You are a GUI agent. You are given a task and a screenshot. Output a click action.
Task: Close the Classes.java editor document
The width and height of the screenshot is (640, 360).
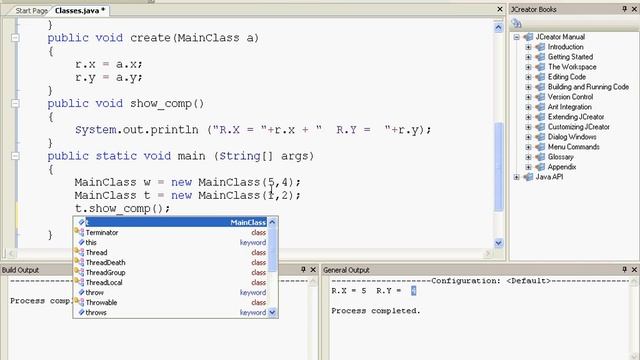(500, 9)
